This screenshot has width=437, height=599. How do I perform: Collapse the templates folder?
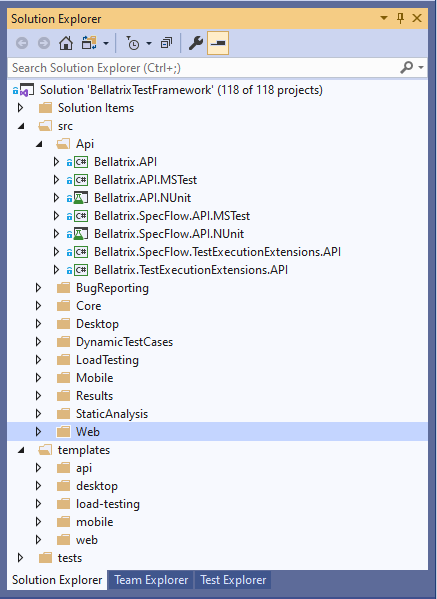pyautogui.click(x=21, y=450)
